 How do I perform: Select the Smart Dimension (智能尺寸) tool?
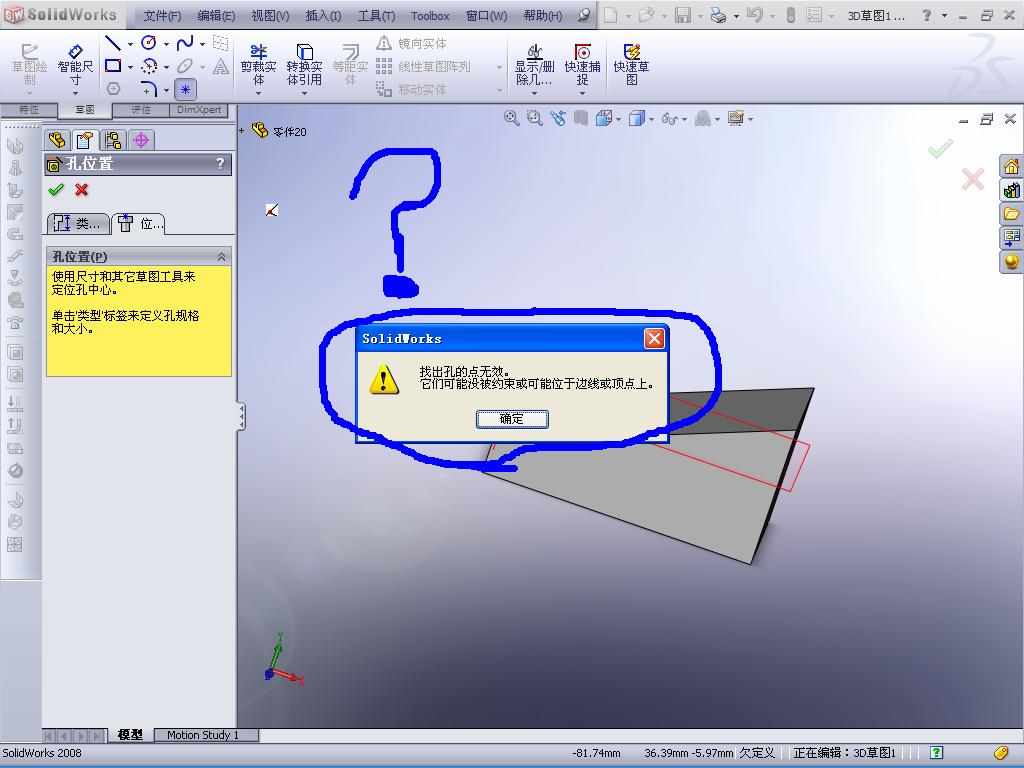tap(75, 65)
